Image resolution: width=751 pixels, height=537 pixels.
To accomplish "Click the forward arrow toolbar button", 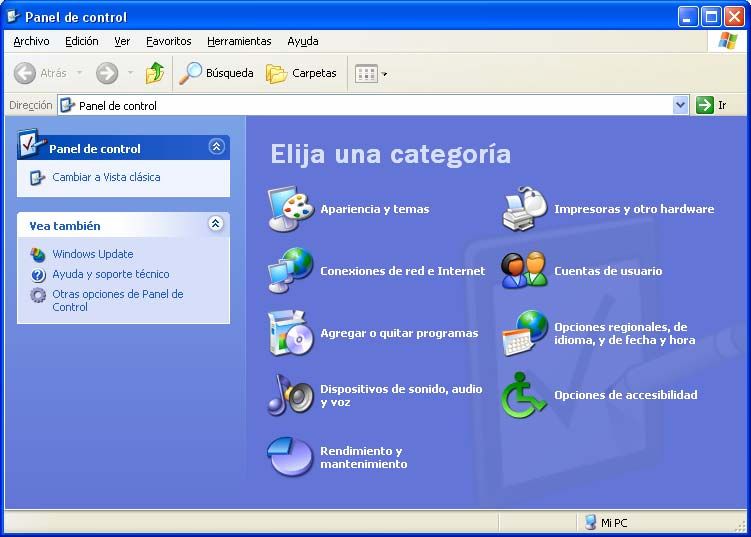I will click(x=107, y=73).
